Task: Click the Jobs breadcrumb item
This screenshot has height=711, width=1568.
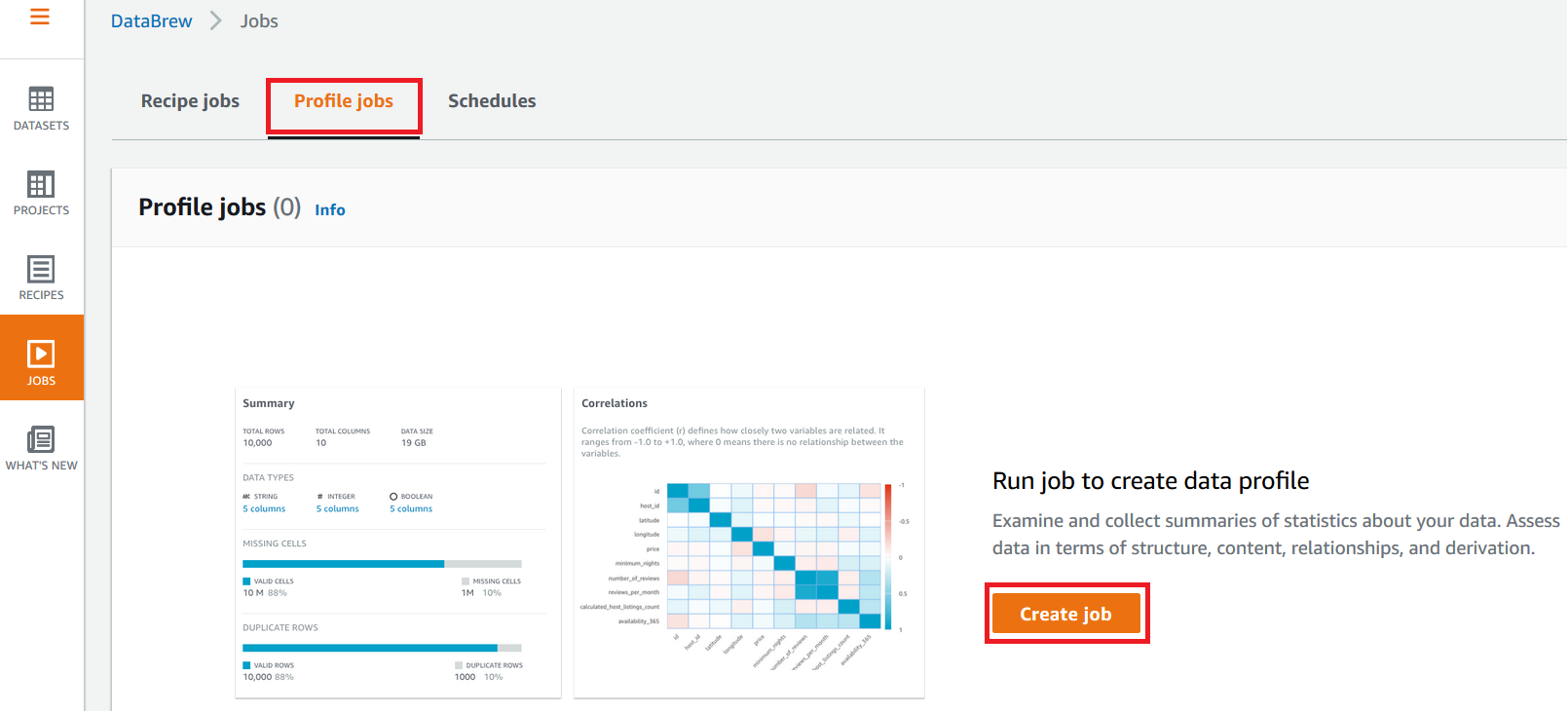Action: (x=259, y=20)
